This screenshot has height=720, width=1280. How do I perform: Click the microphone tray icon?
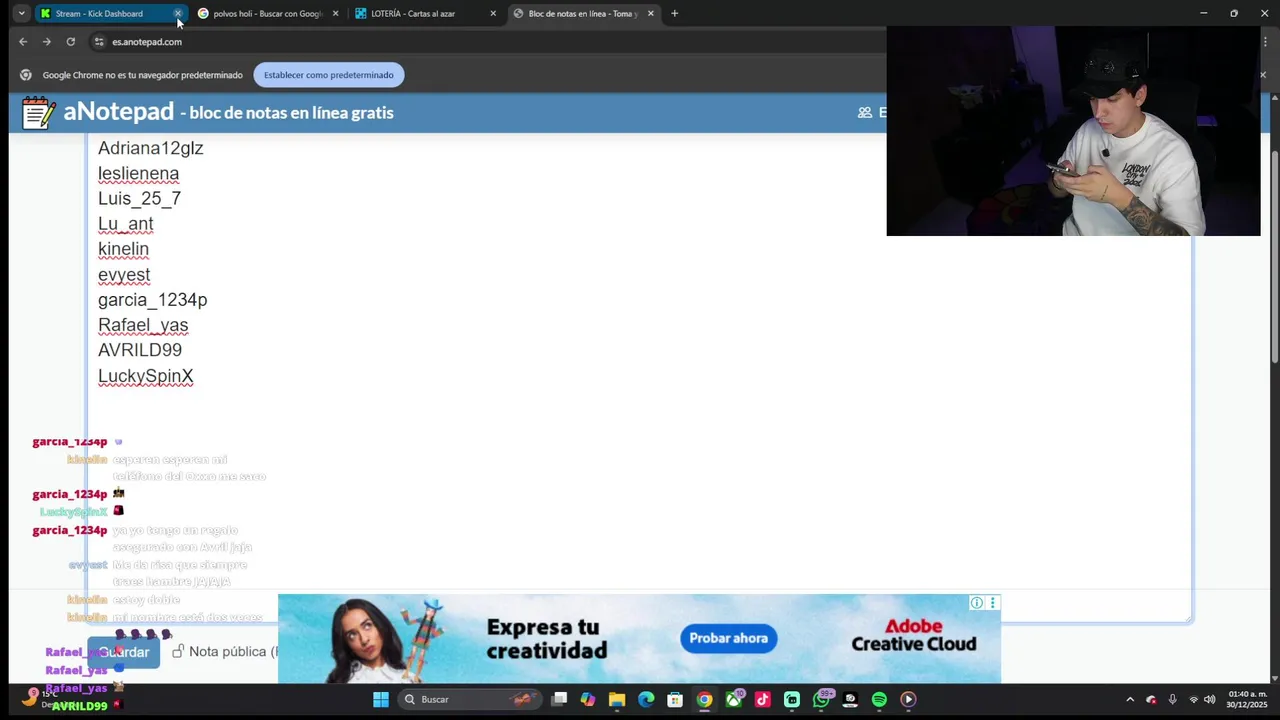coord(1172,700)
